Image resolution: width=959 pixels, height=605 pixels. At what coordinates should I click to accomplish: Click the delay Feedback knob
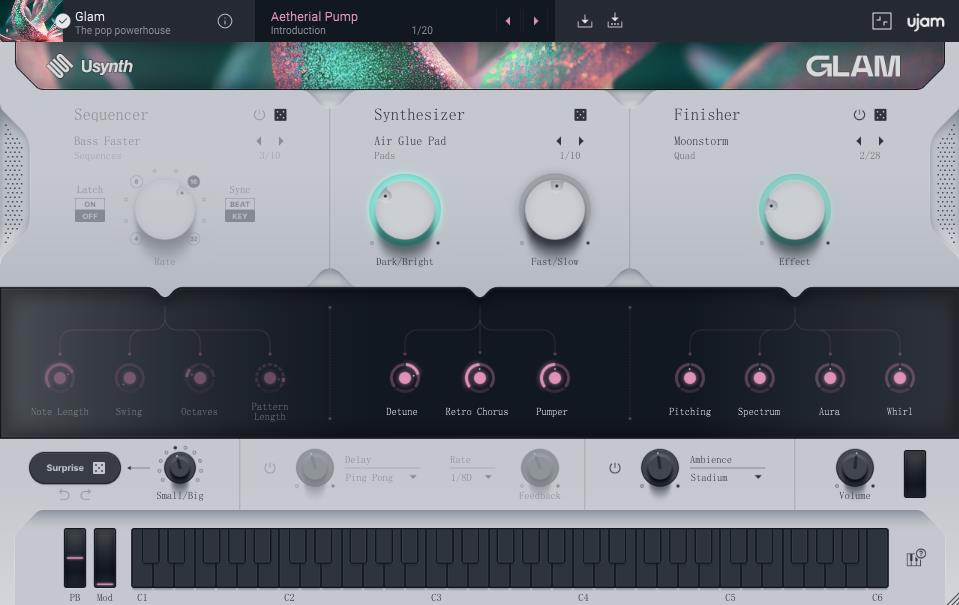point(539,468)
